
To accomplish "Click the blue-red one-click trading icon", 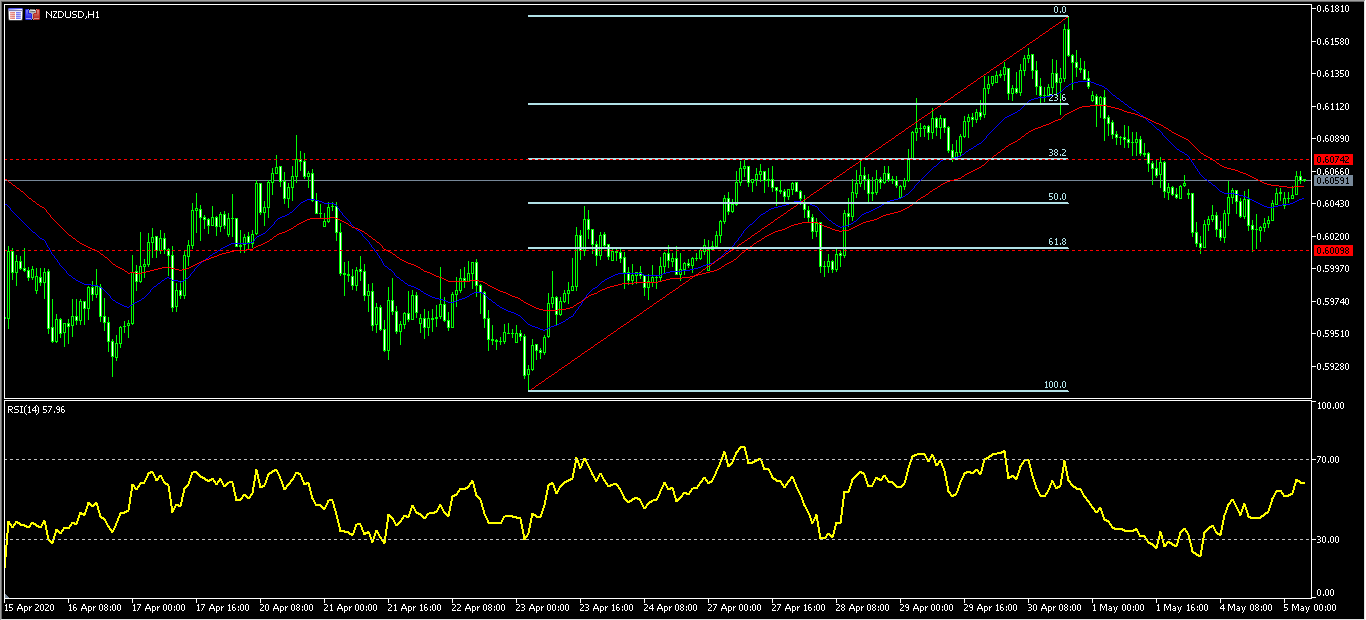I will 33,15.
